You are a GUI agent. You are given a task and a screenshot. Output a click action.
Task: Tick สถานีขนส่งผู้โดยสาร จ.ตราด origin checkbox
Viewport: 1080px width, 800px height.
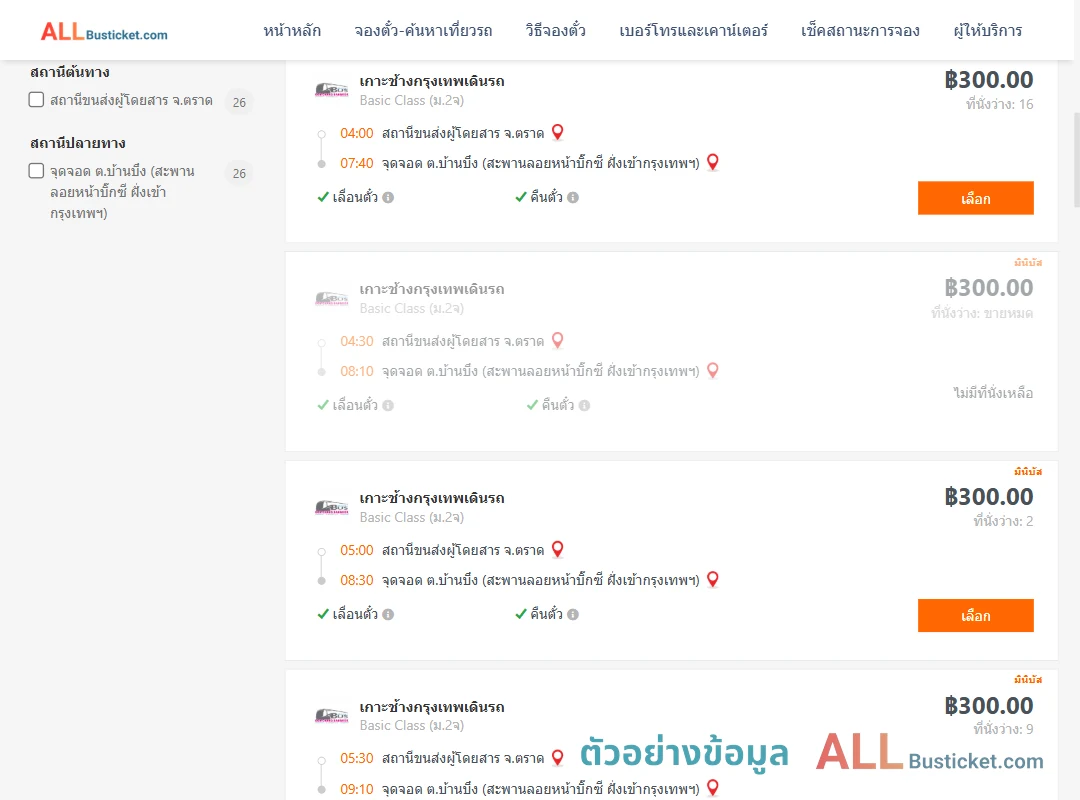(x=37, y=100)
